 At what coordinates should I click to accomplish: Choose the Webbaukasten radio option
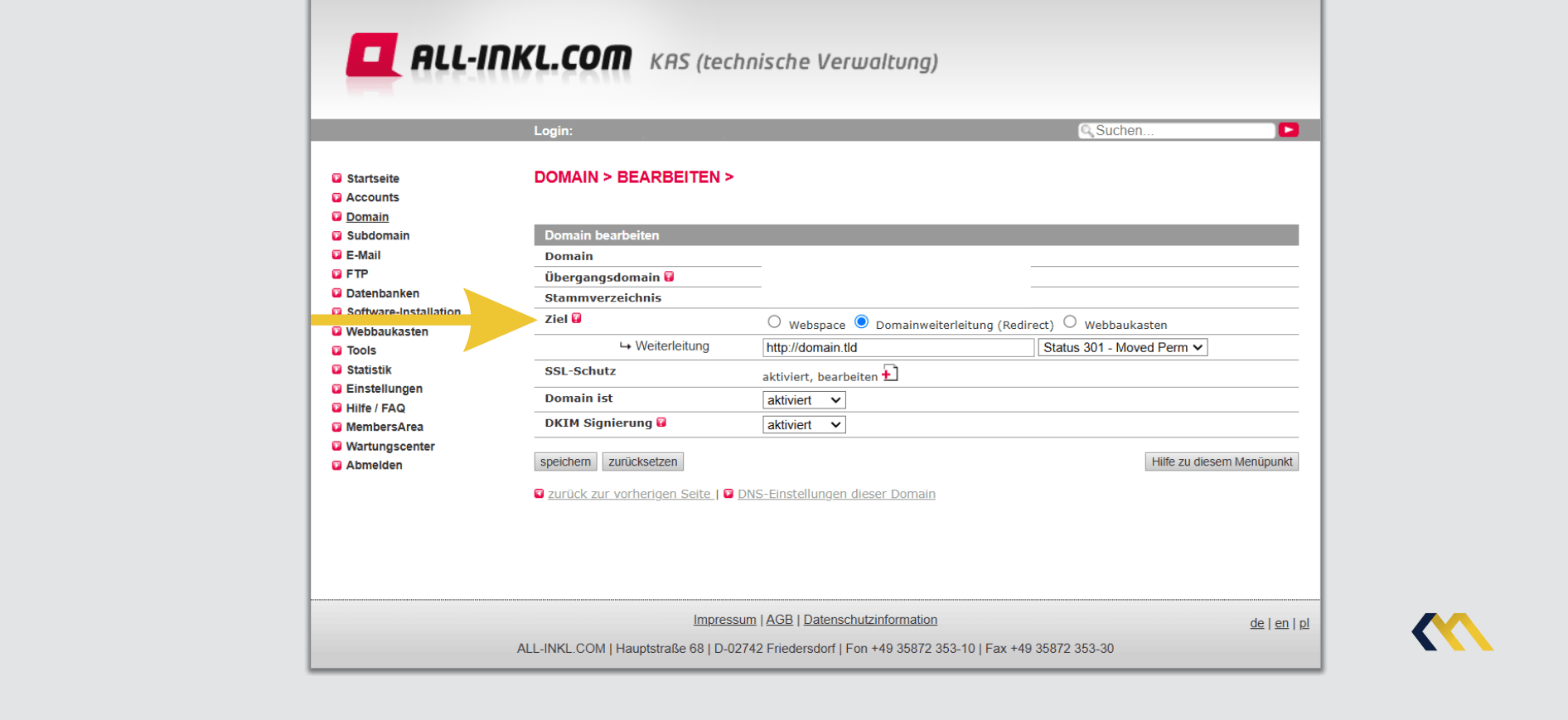[1070, 321]
